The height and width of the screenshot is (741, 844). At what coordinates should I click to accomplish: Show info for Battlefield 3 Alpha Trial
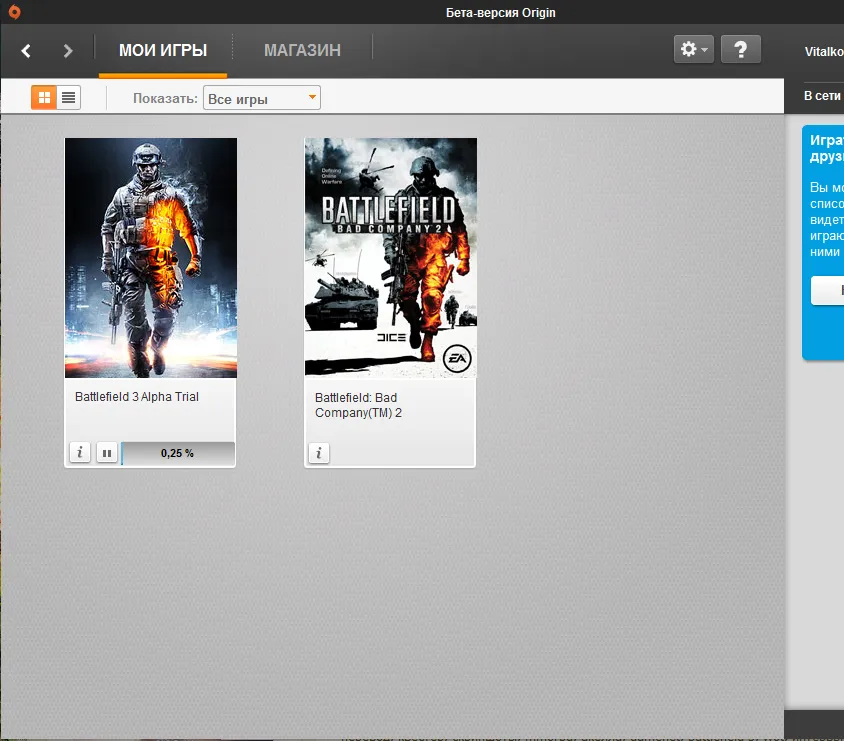click(80, 453)
